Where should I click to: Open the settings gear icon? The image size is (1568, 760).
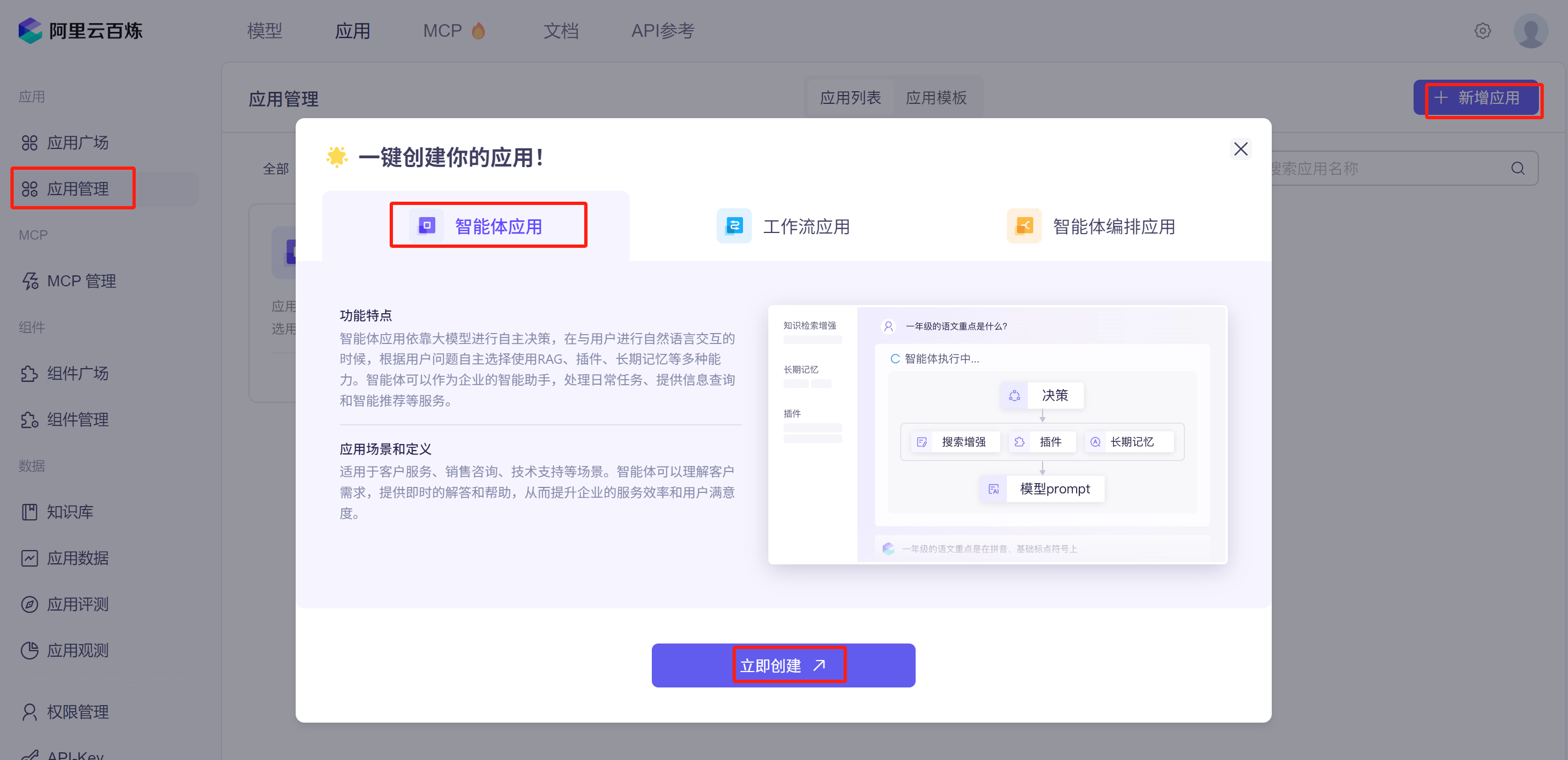click(1482, 30)
